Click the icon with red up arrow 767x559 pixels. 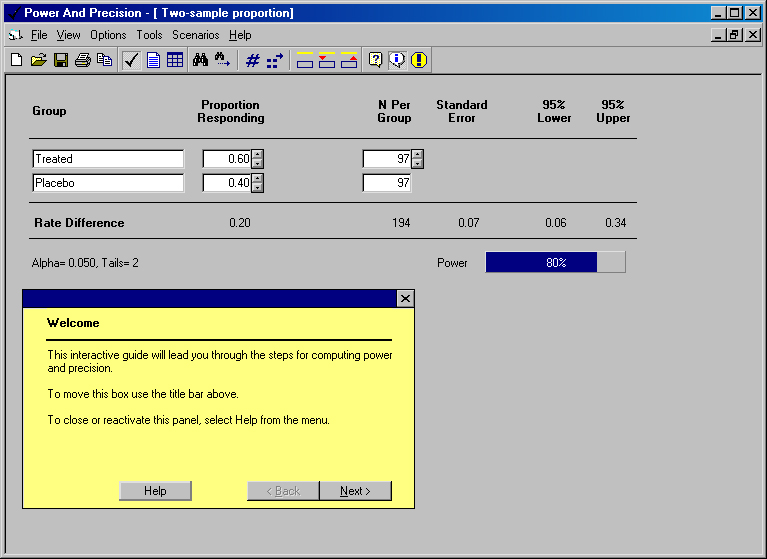[349, 60]
